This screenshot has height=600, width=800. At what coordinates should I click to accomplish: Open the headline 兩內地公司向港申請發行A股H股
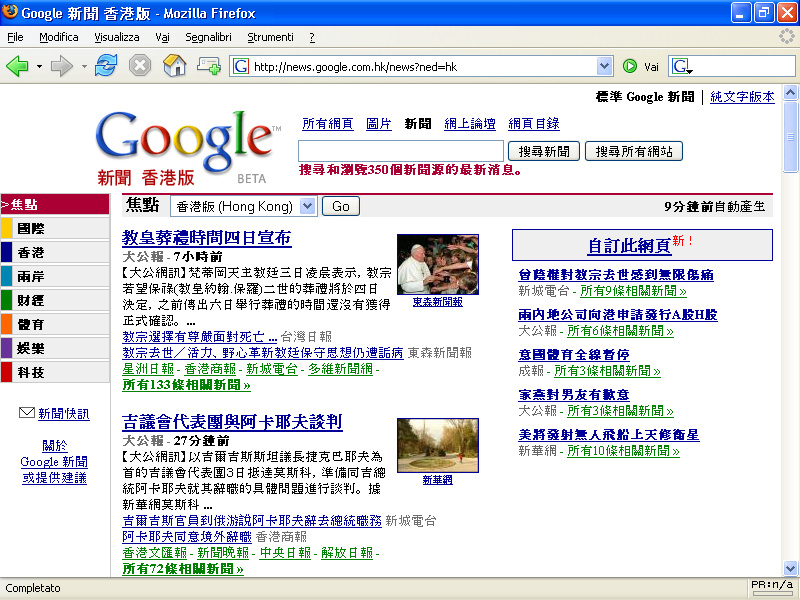point(617,315)
